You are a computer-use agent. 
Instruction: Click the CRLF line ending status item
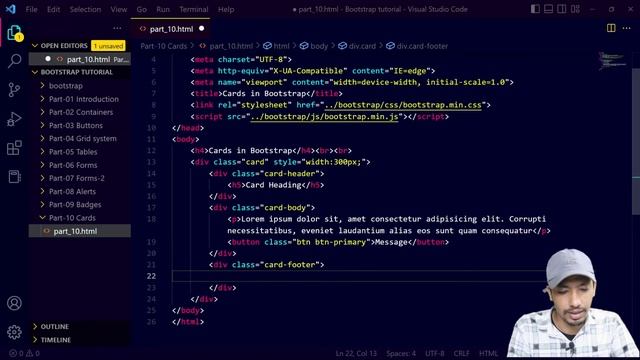(x=462, y=353)
